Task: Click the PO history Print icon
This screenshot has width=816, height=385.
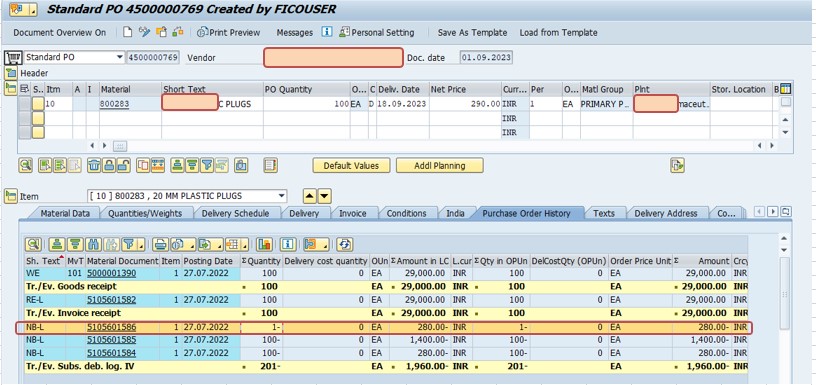Action: pos(160,244)
